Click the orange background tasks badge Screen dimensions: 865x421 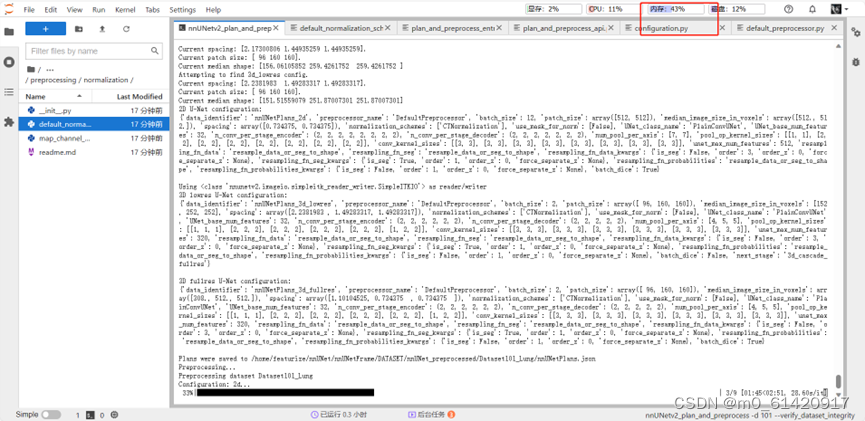(x=451, y=414)
